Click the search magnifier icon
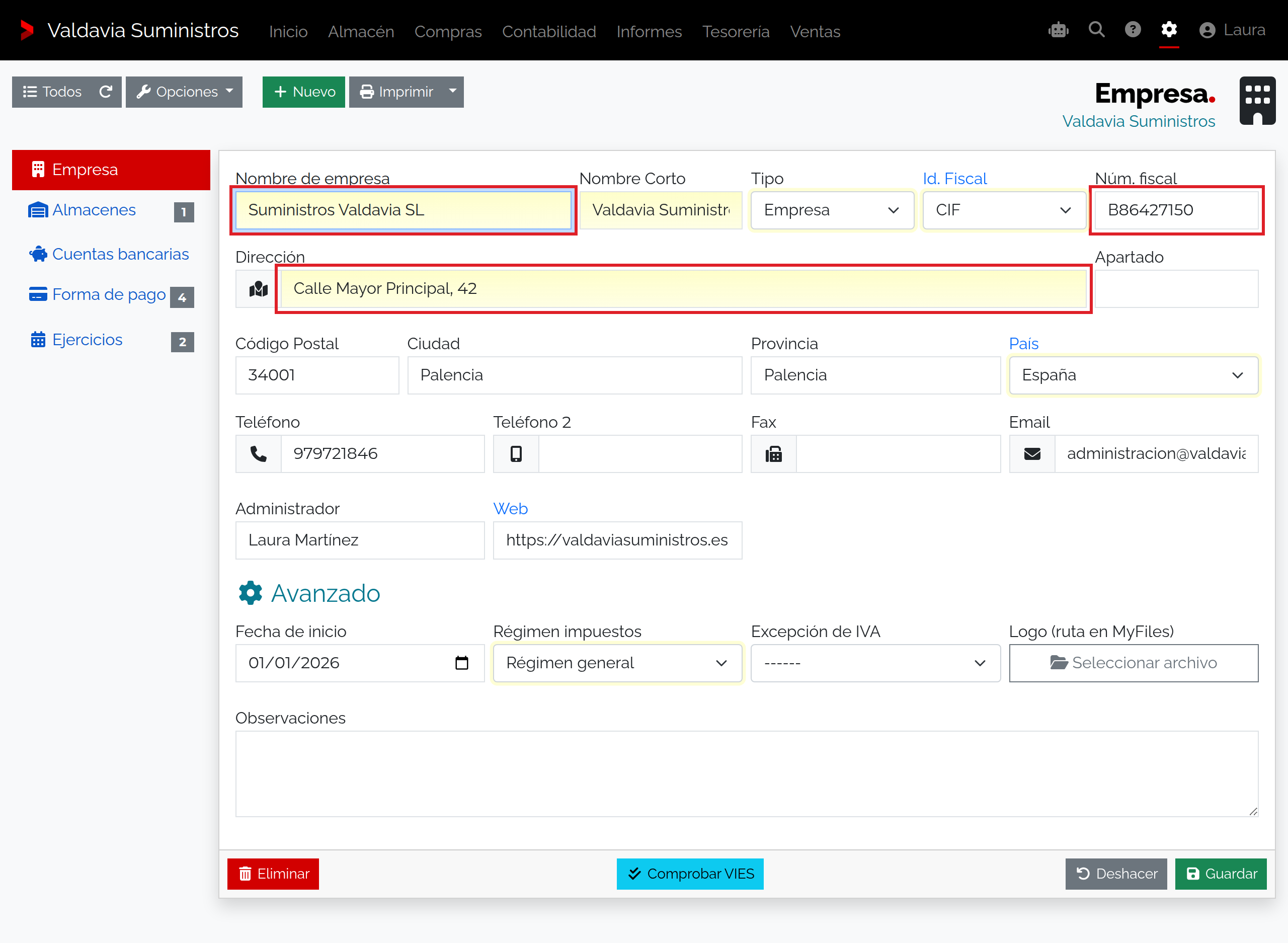The width and height of the screenshot is (1288, 943). [x=1096, y=30]
